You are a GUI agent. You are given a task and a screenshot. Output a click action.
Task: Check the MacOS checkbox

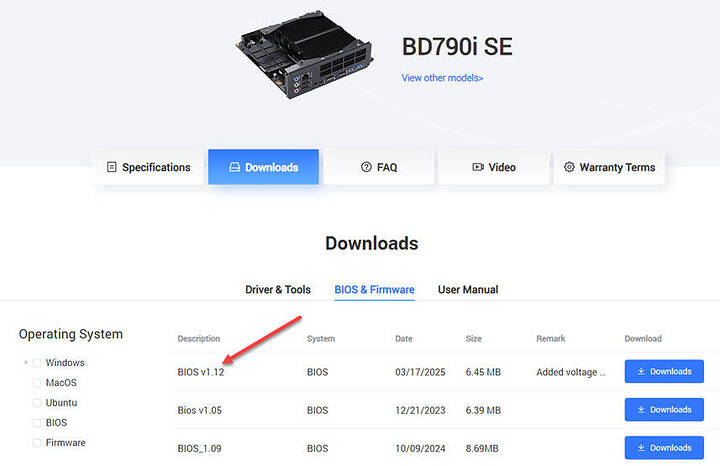(x=37, y=383)
